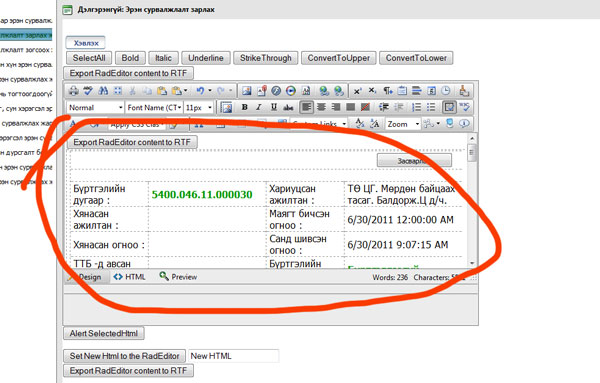Click the remove alignment icon
This screenshot has height=383, width=600.
(365, 108)
